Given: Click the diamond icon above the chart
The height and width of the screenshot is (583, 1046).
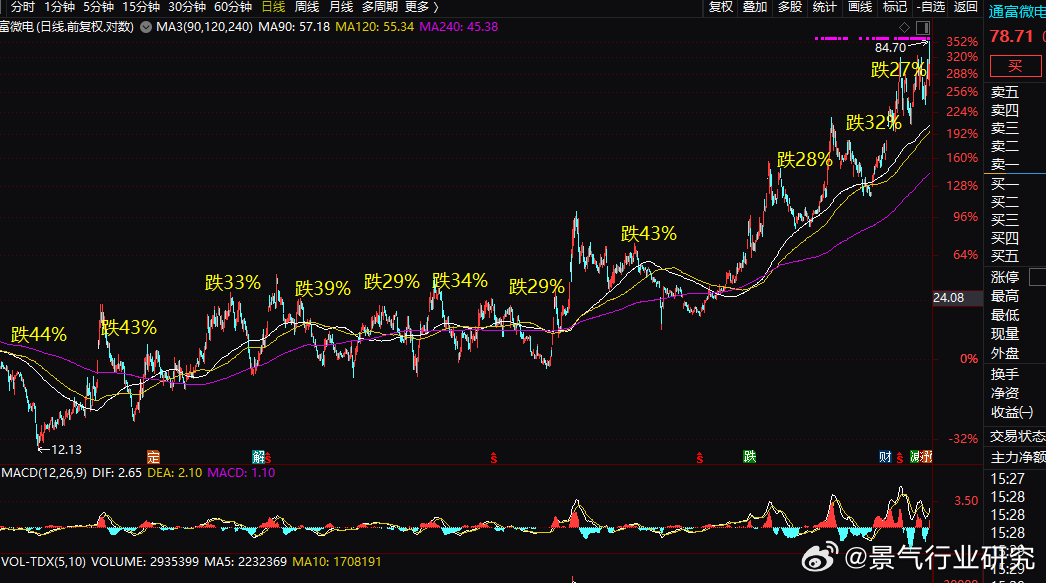Looking at the screenshot, I should coord(905,27).
